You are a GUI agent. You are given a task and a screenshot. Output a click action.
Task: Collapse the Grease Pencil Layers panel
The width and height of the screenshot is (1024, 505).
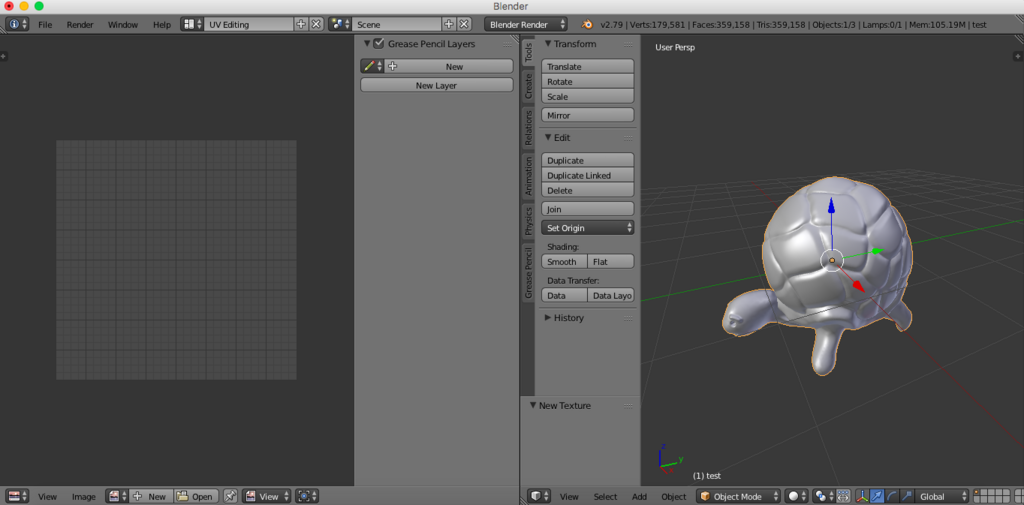pyautogui.click(x=367, y=44)
